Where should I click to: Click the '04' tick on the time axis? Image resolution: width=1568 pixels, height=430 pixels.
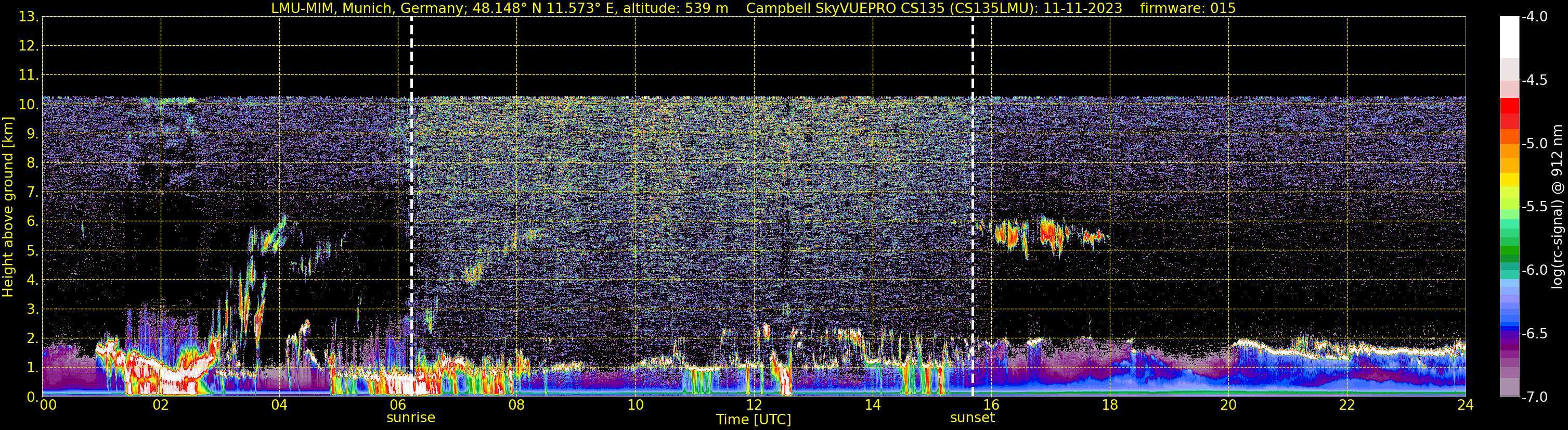[x=279, y=405]
